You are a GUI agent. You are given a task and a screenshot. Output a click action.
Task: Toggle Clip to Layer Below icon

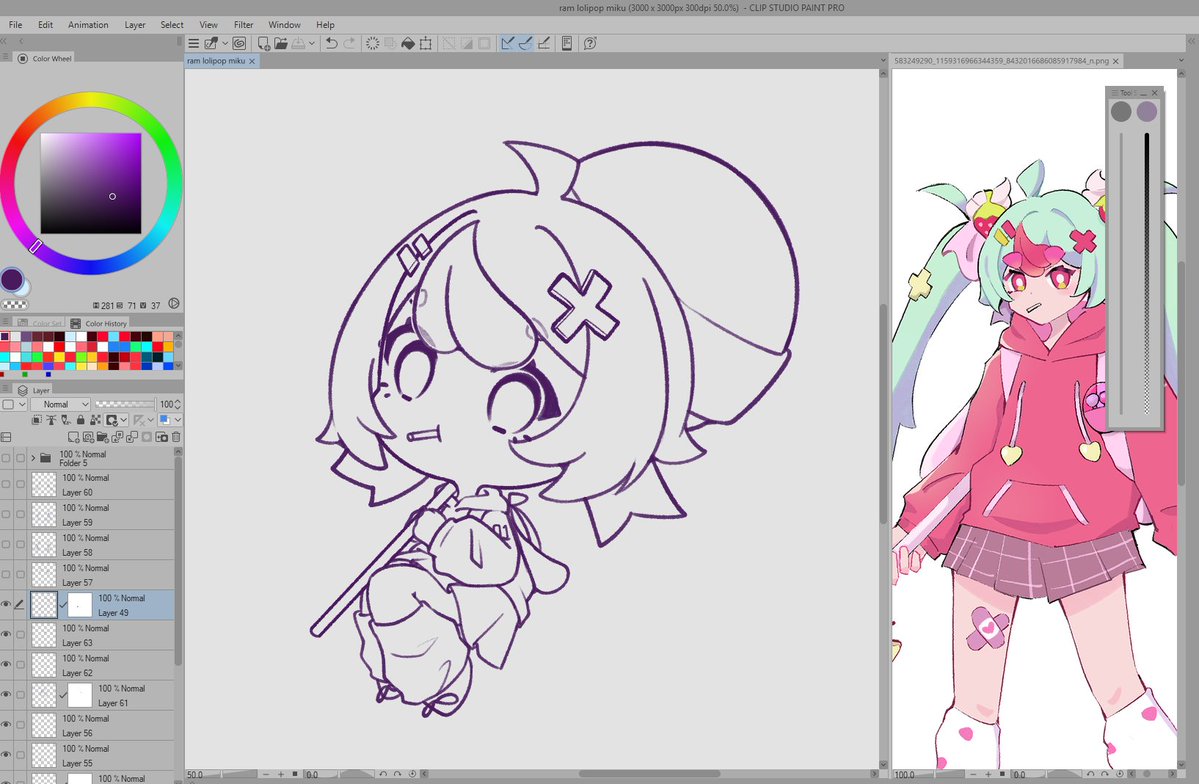[x=37, y=420]
